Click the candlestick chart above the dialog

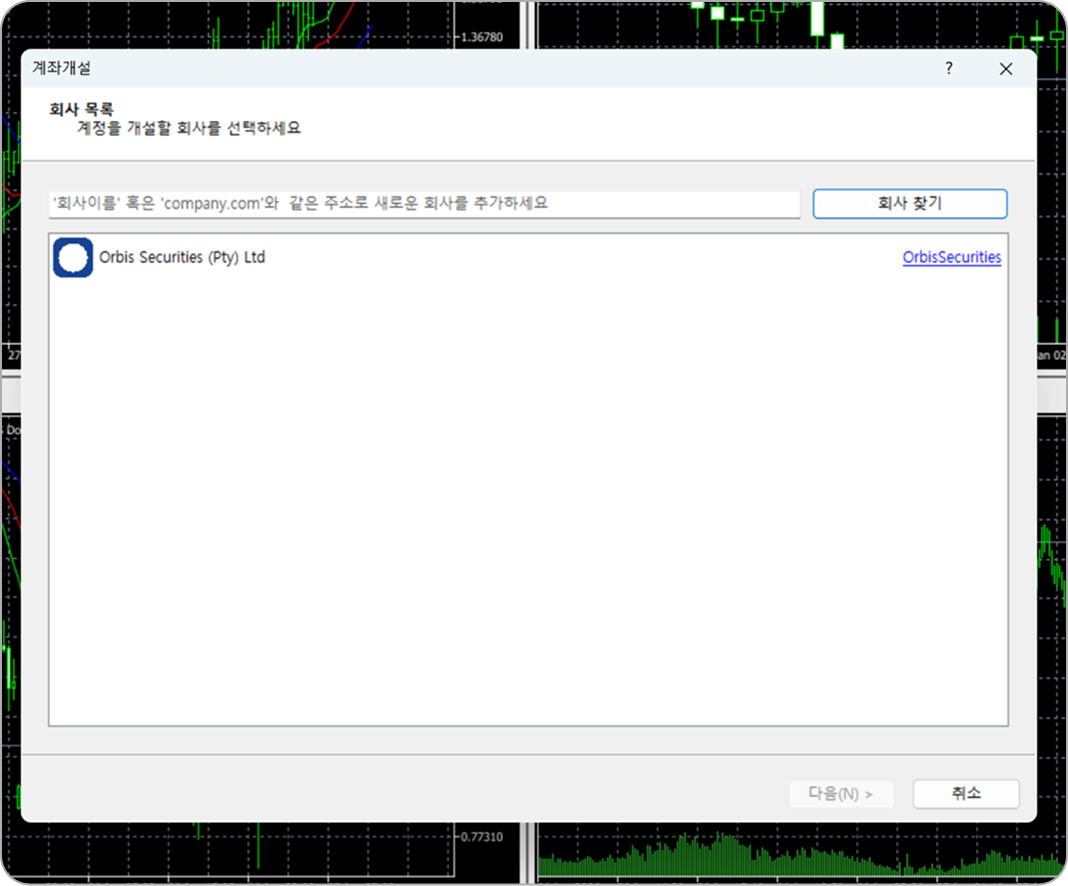pos(780,20)
